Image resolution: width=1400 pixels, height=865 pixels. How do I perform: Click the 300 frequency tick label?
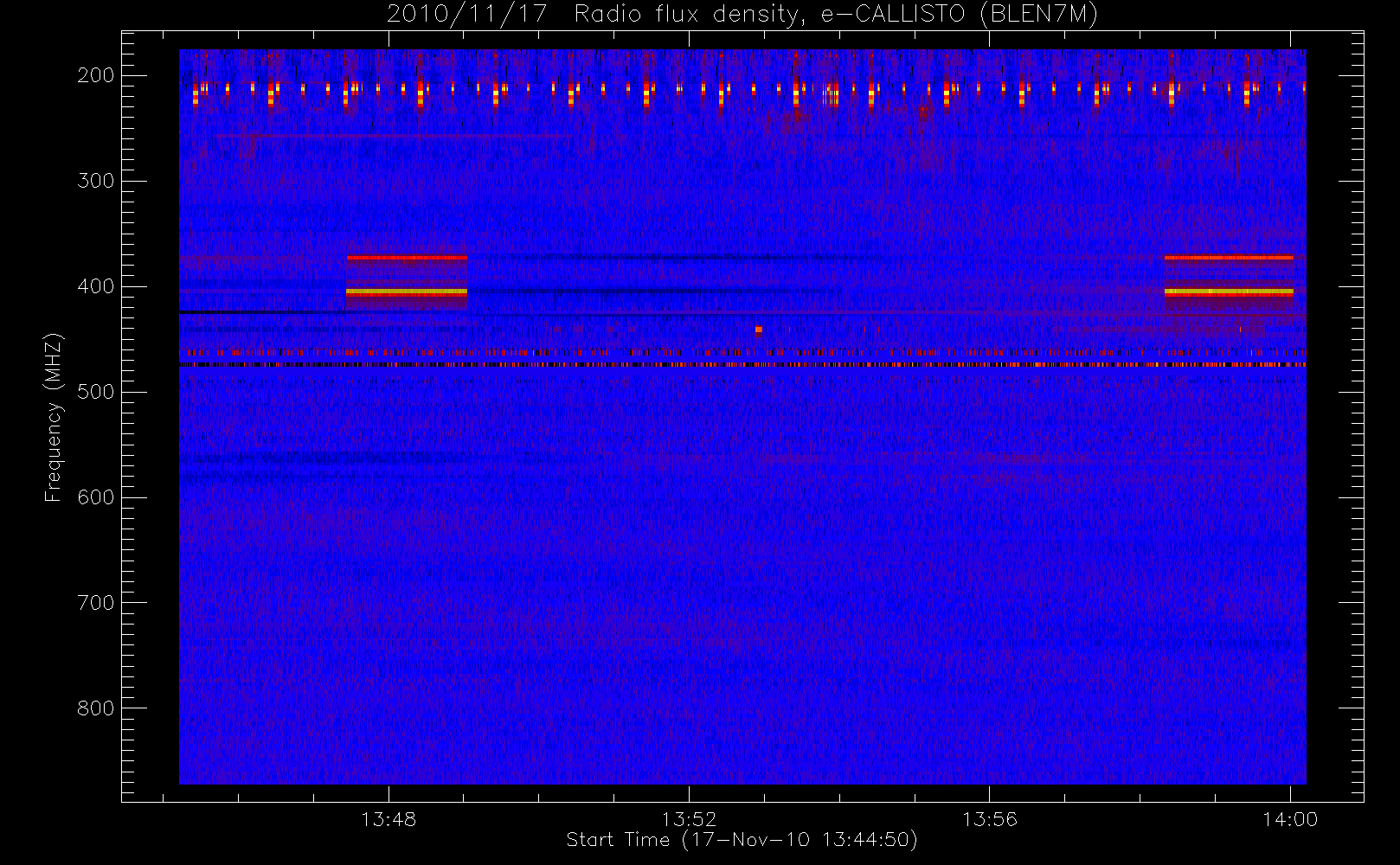click(x=95, y=181)
